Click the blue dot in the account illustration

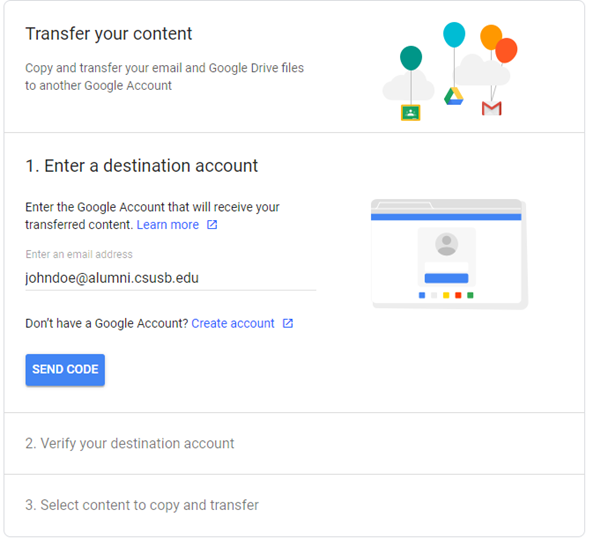(422, 295)
